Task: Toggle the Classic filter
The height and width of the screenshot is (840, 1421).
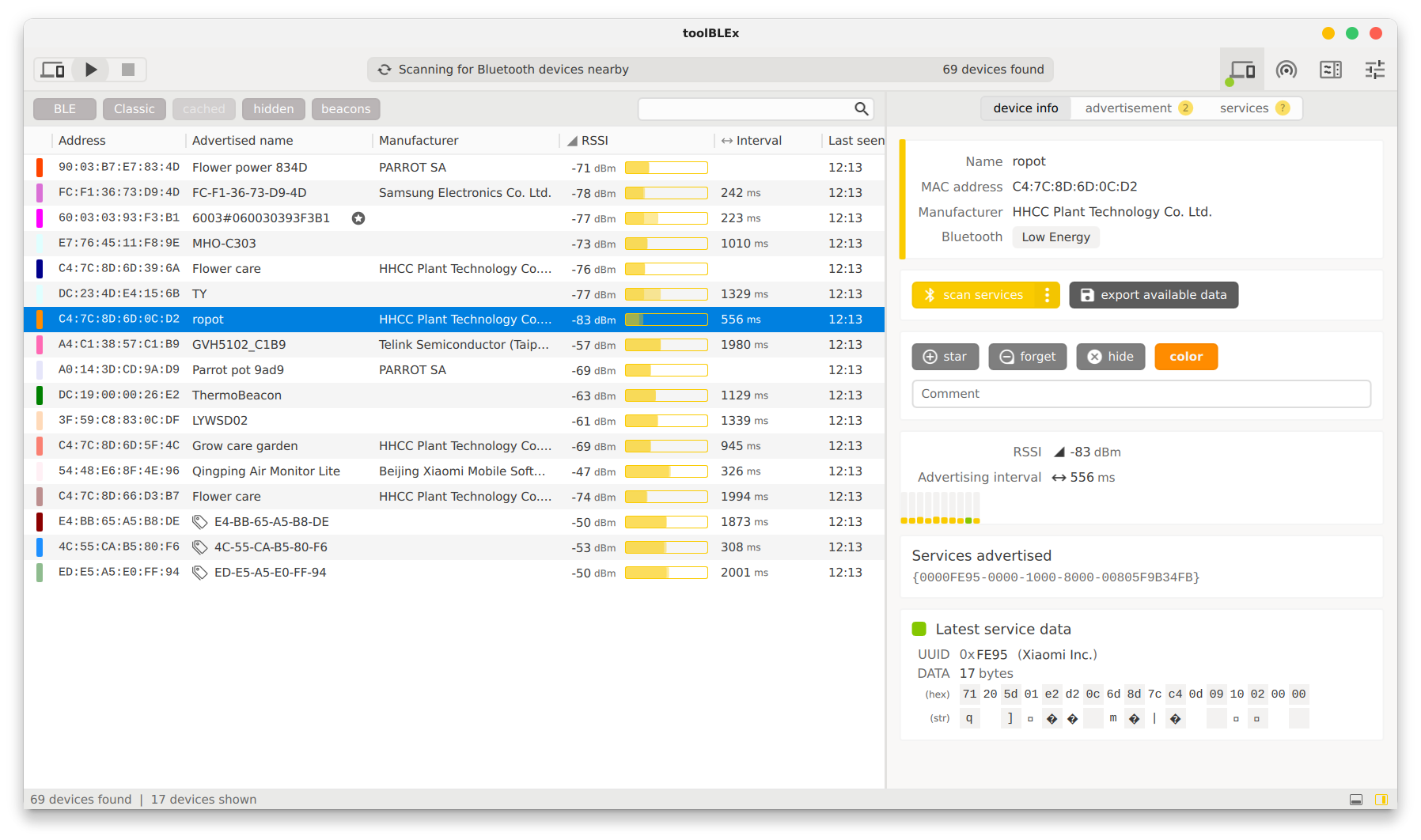Action: pyautogui.click(x=135, y=109)
